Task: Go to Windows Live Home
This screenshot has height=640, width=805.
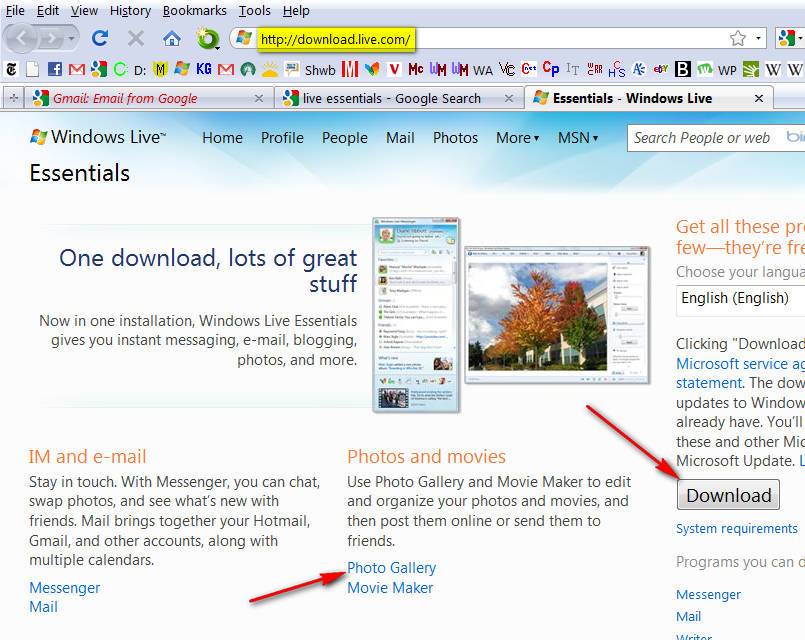Action: pyautogui.click(x=222, y=138)
